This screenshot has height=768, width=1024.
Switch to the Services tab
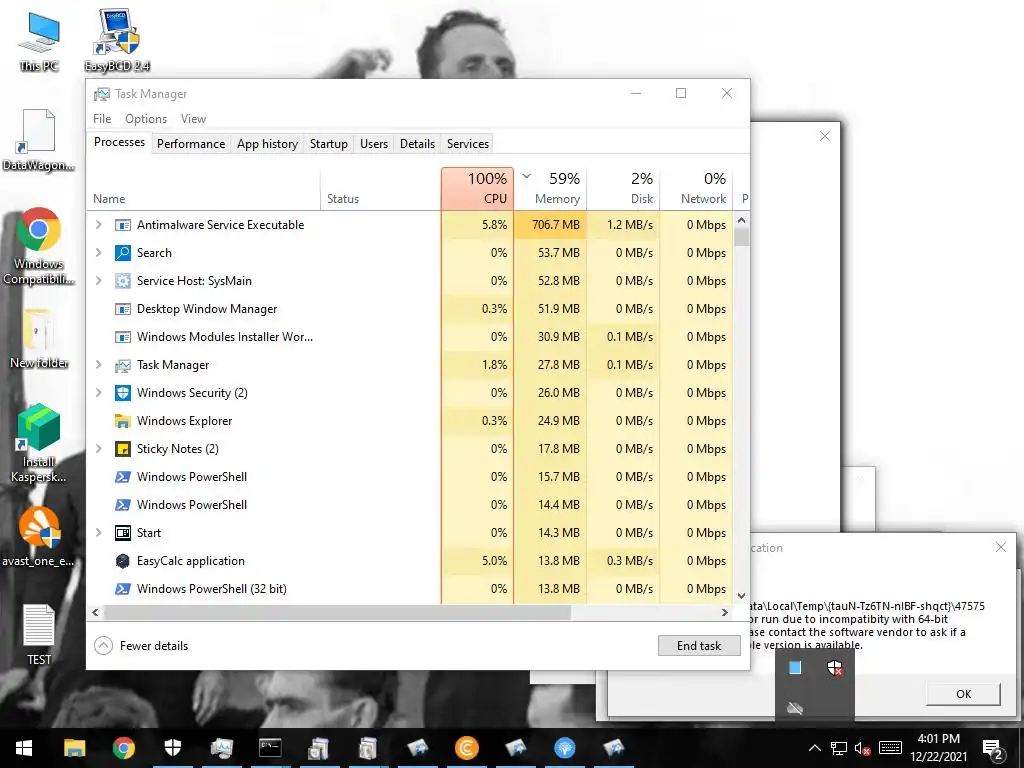pos(468,144)
